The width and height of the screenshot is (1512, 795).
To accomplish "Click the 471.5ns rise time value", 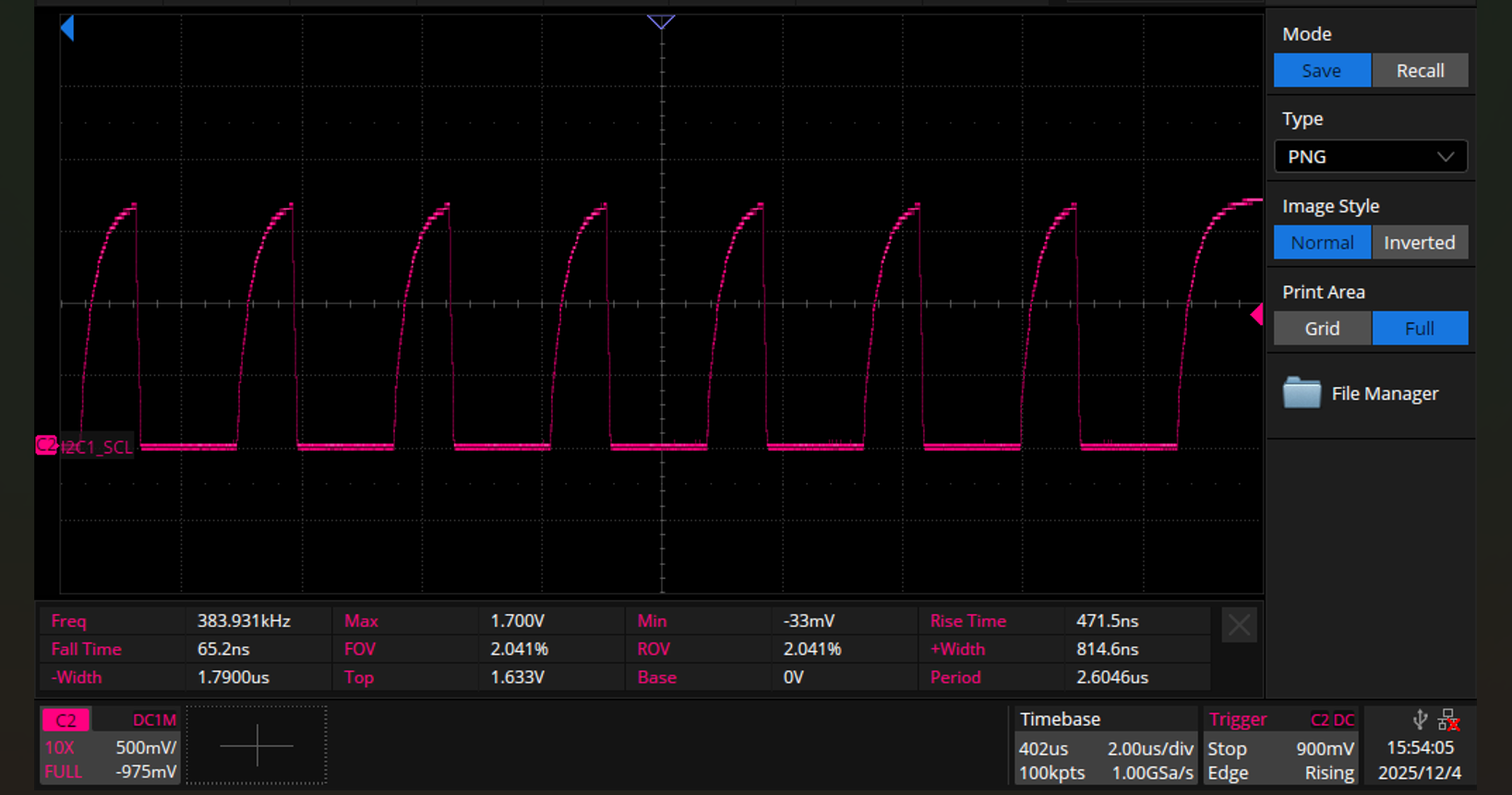I will (1107, 621).
